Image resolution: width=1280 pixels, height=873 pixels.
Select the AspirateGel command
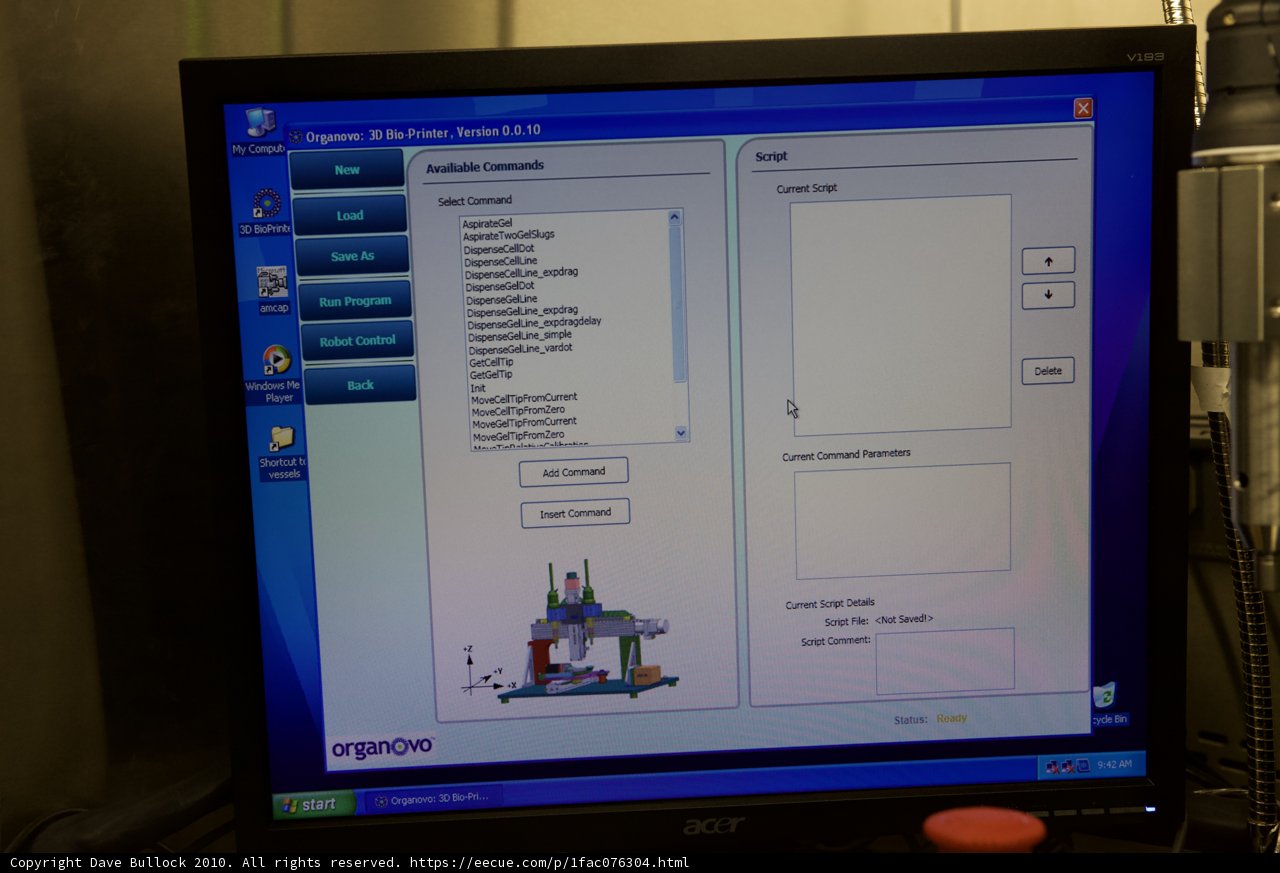(x=487, y=222)
